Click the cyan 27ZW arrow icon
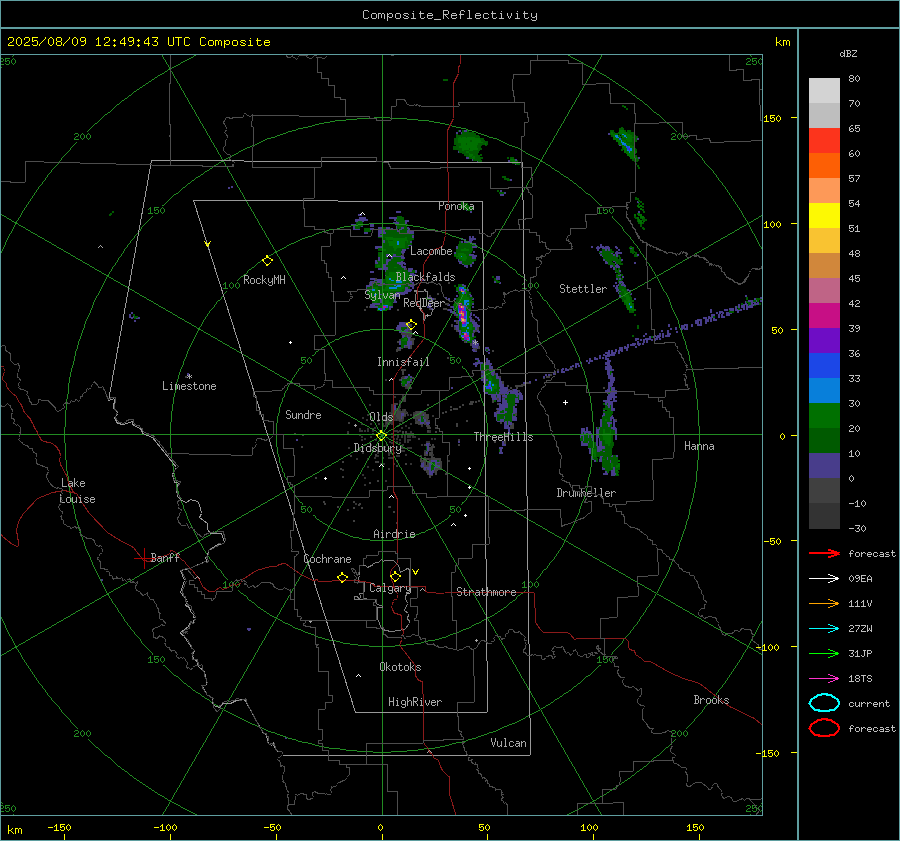The height and width of the screenshot is (841, 900). point(824,629)
